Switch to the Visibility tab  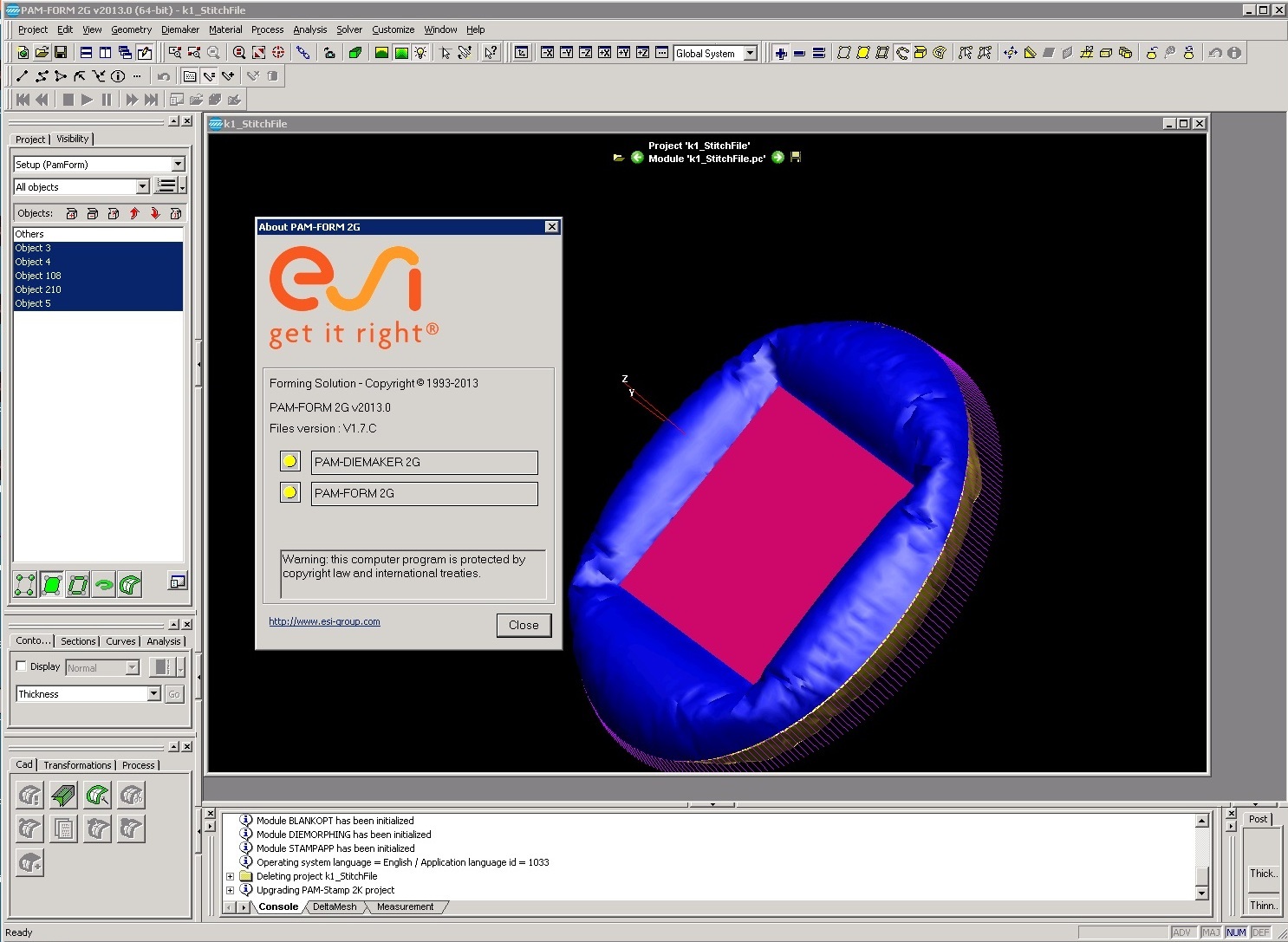tap(73, 139)
